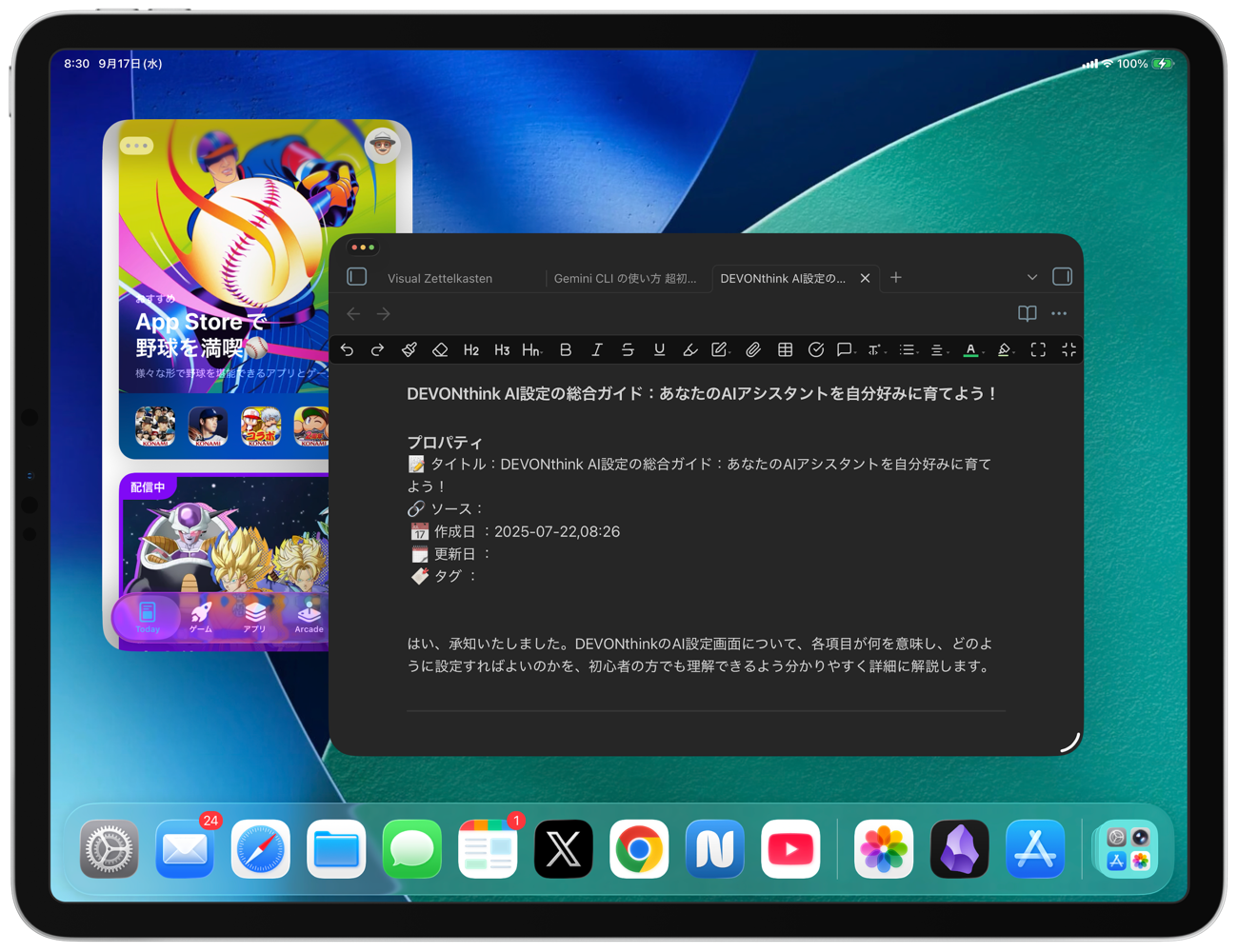1238x952 pixels.
Task: Enter fullscreen with the expand brackets icon
Action: click(1037, 349)
